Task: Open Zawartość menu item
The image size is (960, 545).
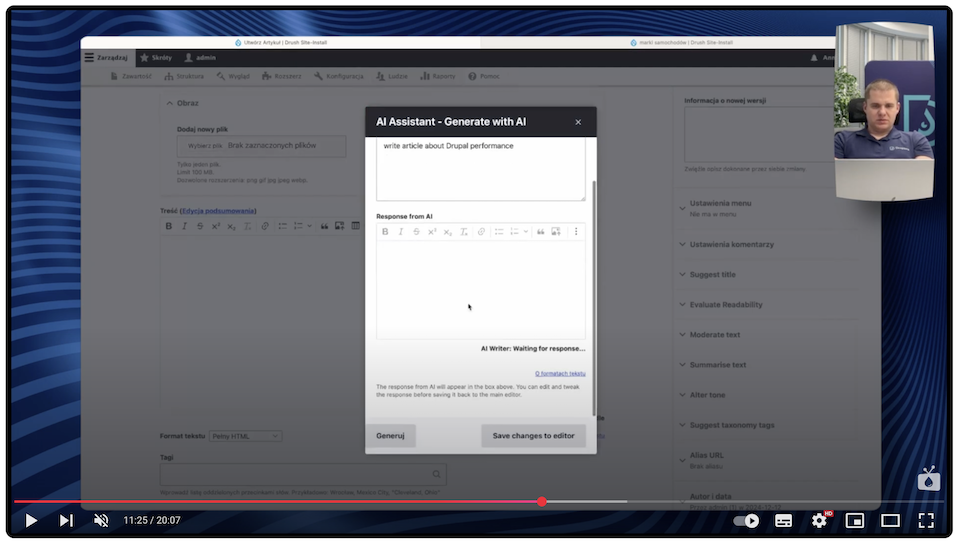Action: (x=131, y=77)
